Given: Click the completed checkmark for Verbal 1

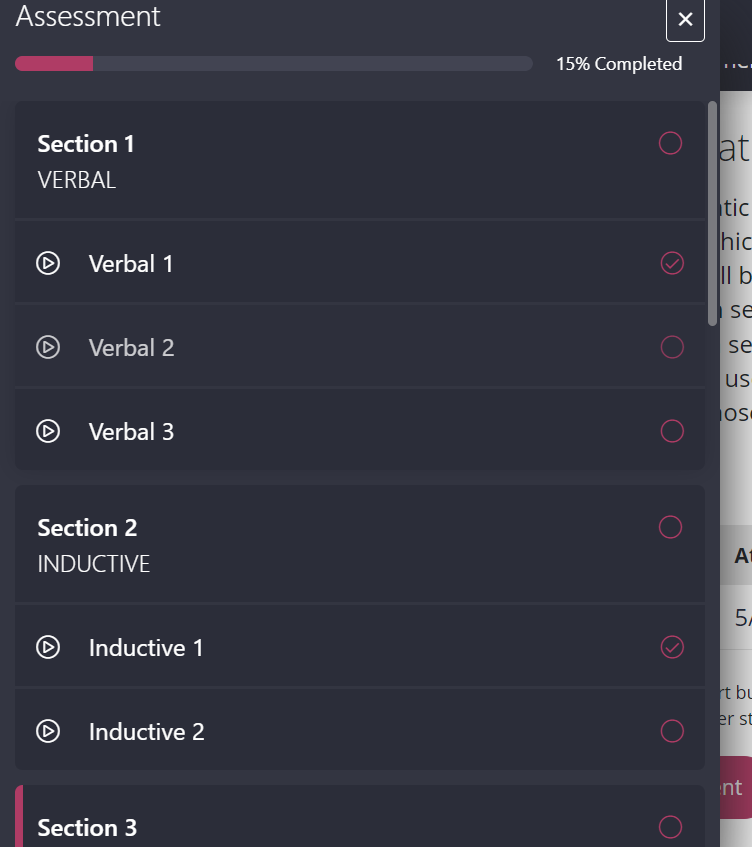Looking at the screenshot, I should [x=672, y=264].
